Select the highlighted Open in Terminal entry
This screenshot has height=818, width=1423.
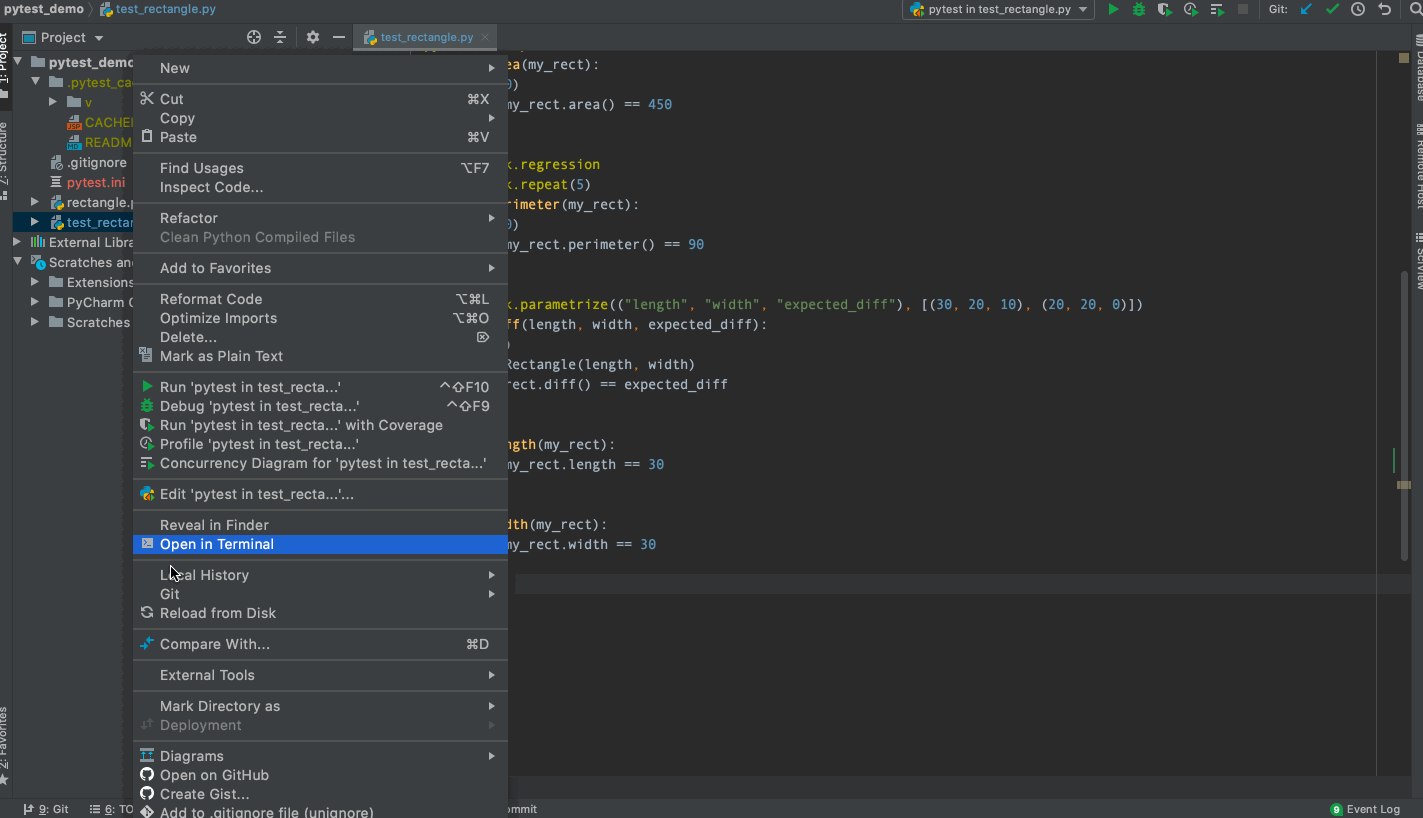click(320, 544)
